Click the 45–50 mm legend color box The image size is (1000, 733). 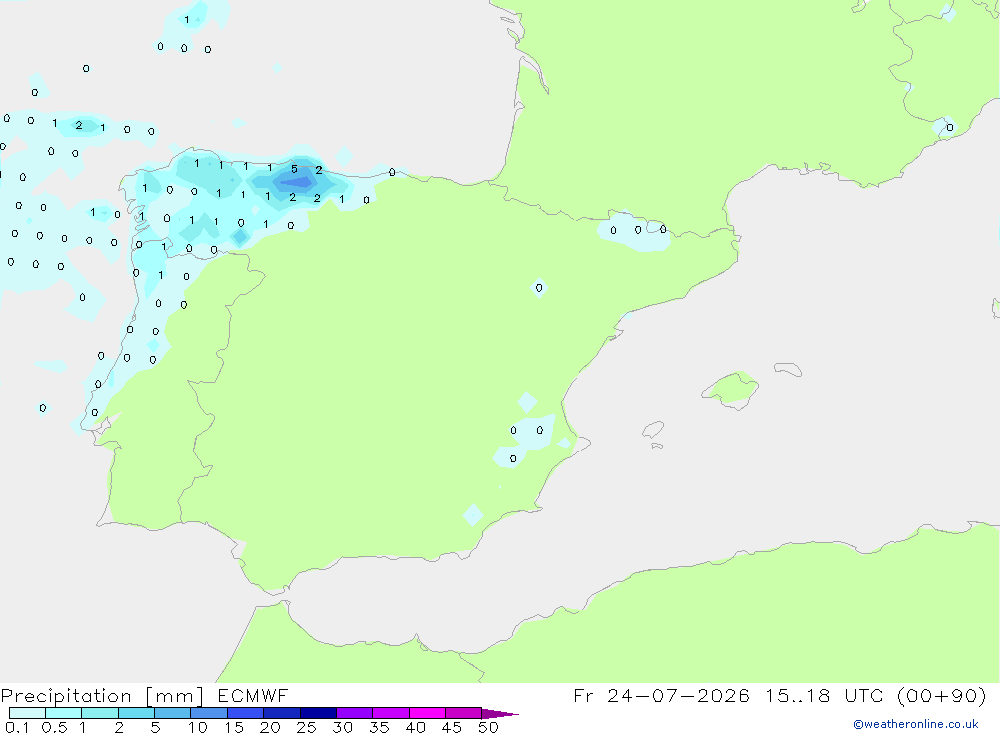click(464, 713)
